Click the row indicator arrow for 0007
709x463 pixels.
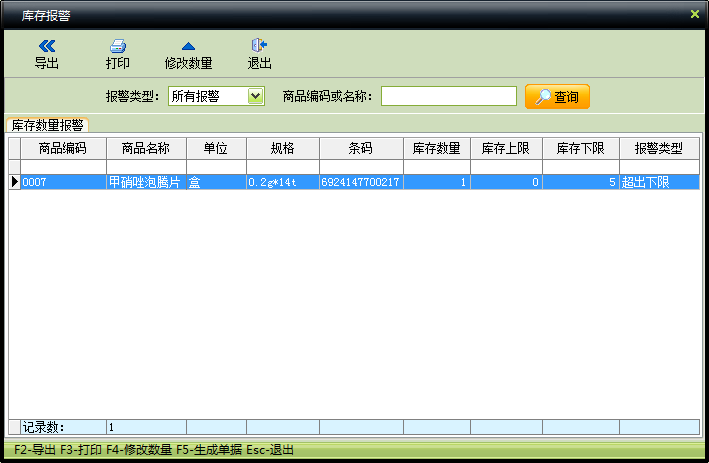click(x=14, y=182)
